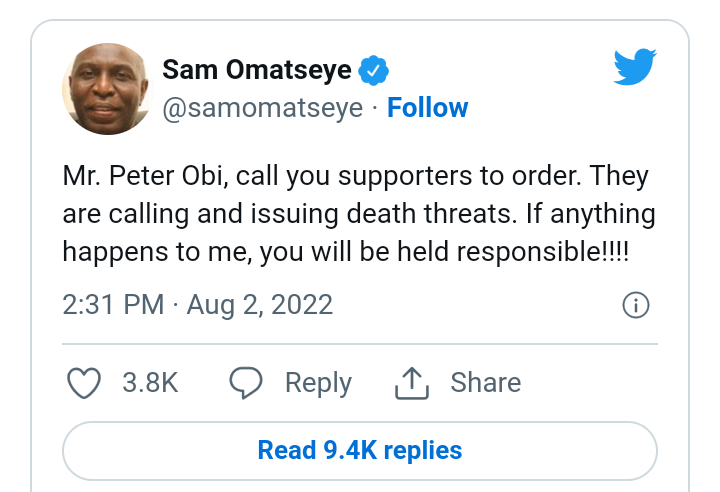Open the Sam Omatseye display name

click(257, 70)
